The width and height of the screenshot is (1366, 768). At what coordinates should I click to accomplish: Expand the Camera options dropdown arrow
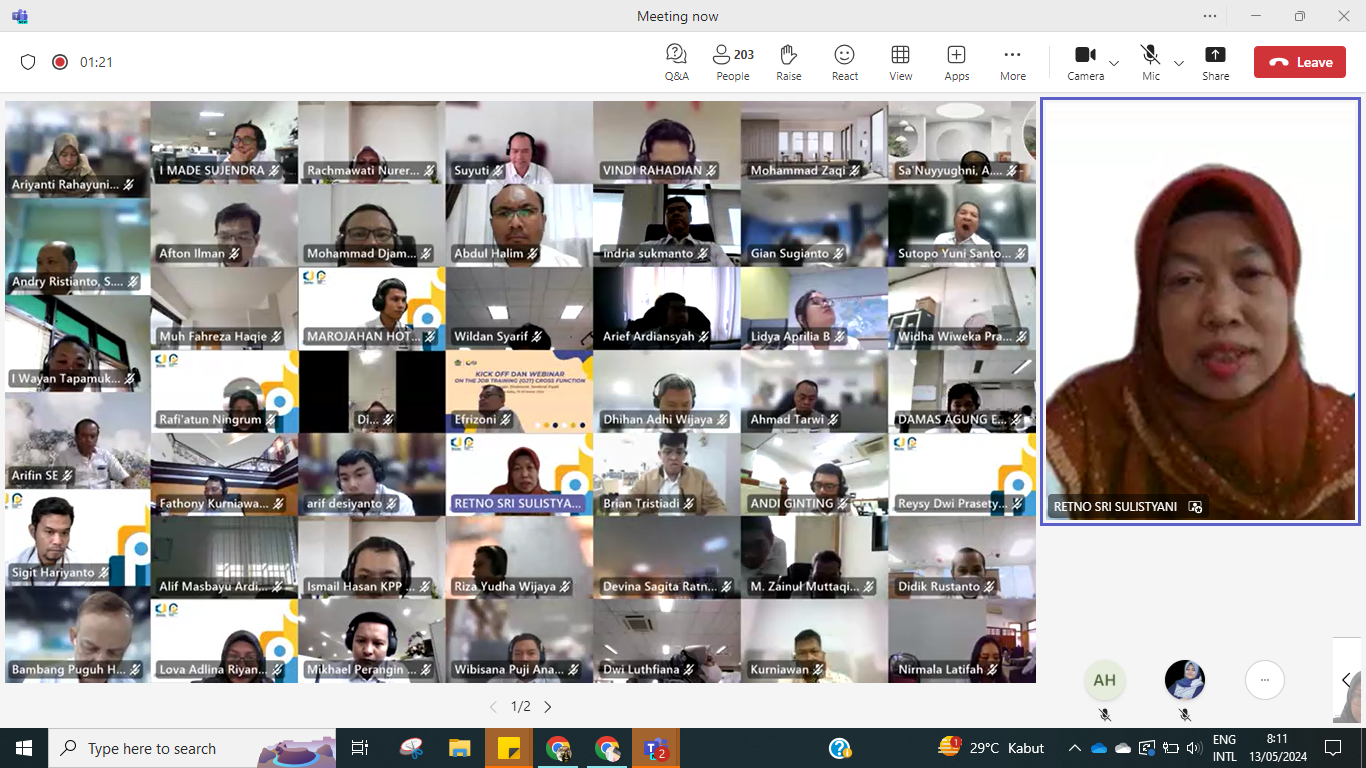pyautogui.click(x=1114, y=63)
